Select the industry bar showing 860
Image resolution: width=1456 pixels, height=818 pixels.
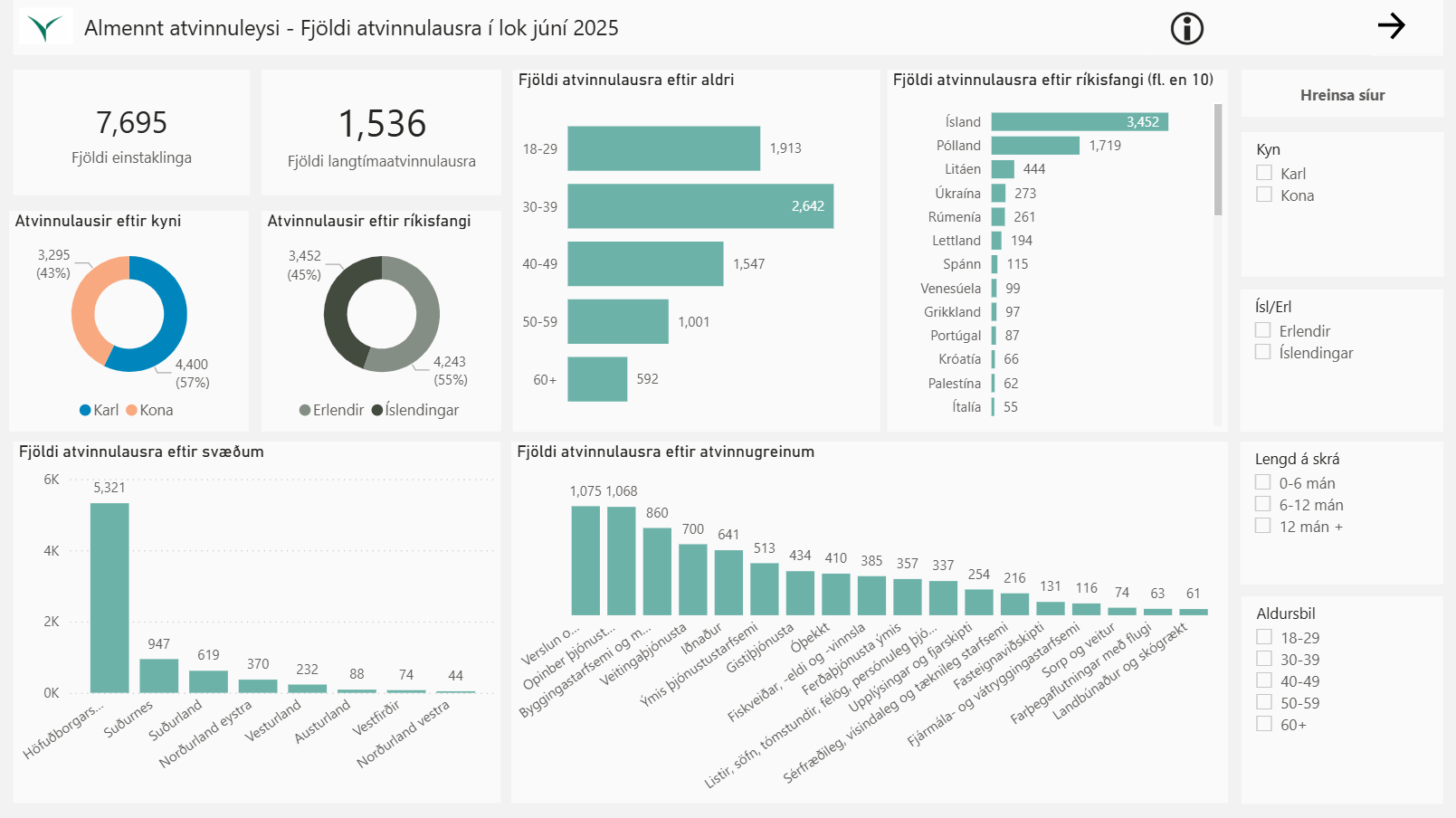point(657,572)
